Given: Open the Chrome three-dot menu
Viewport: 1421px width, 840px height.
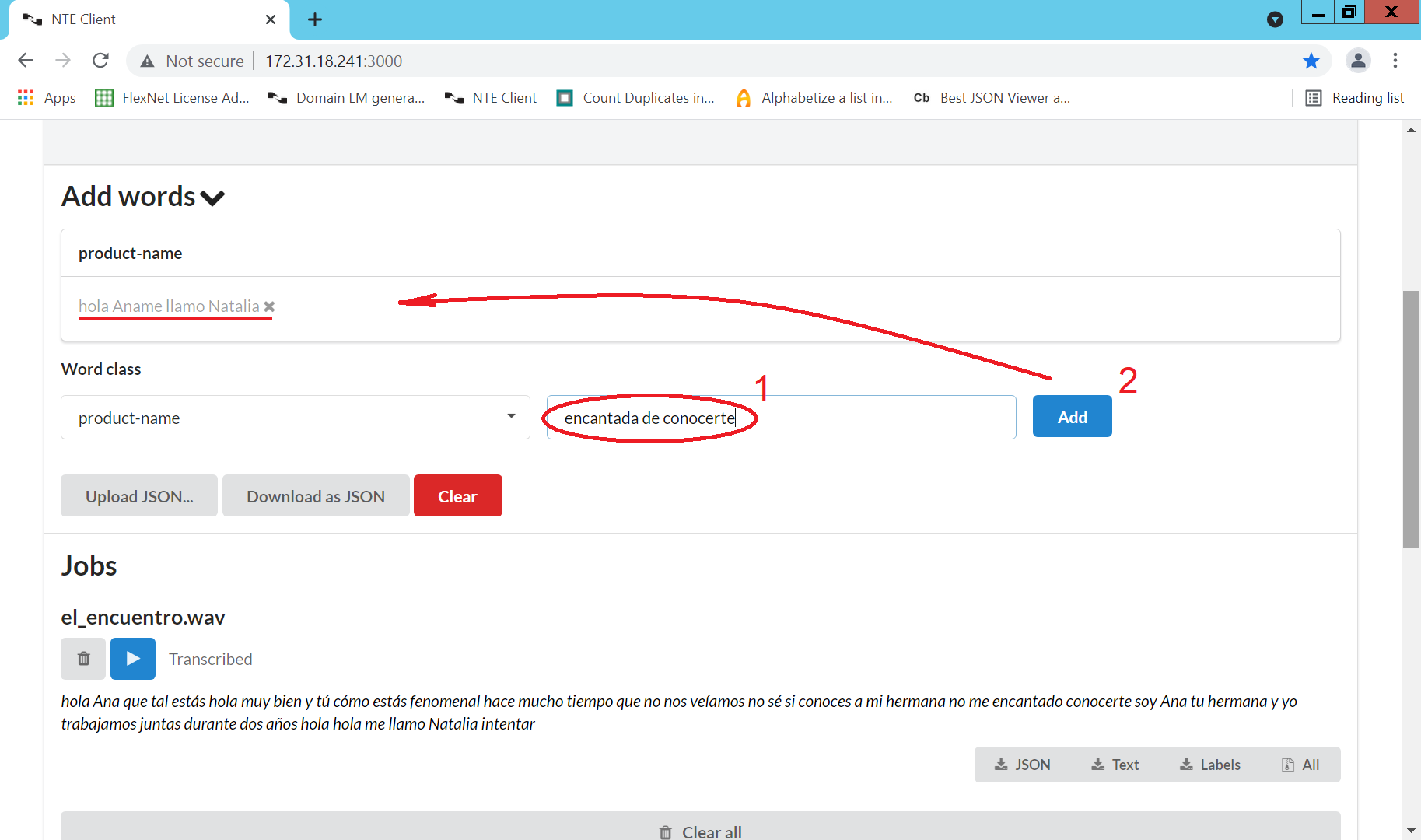Looking at the screenshot, I should tap(1395, 61).
